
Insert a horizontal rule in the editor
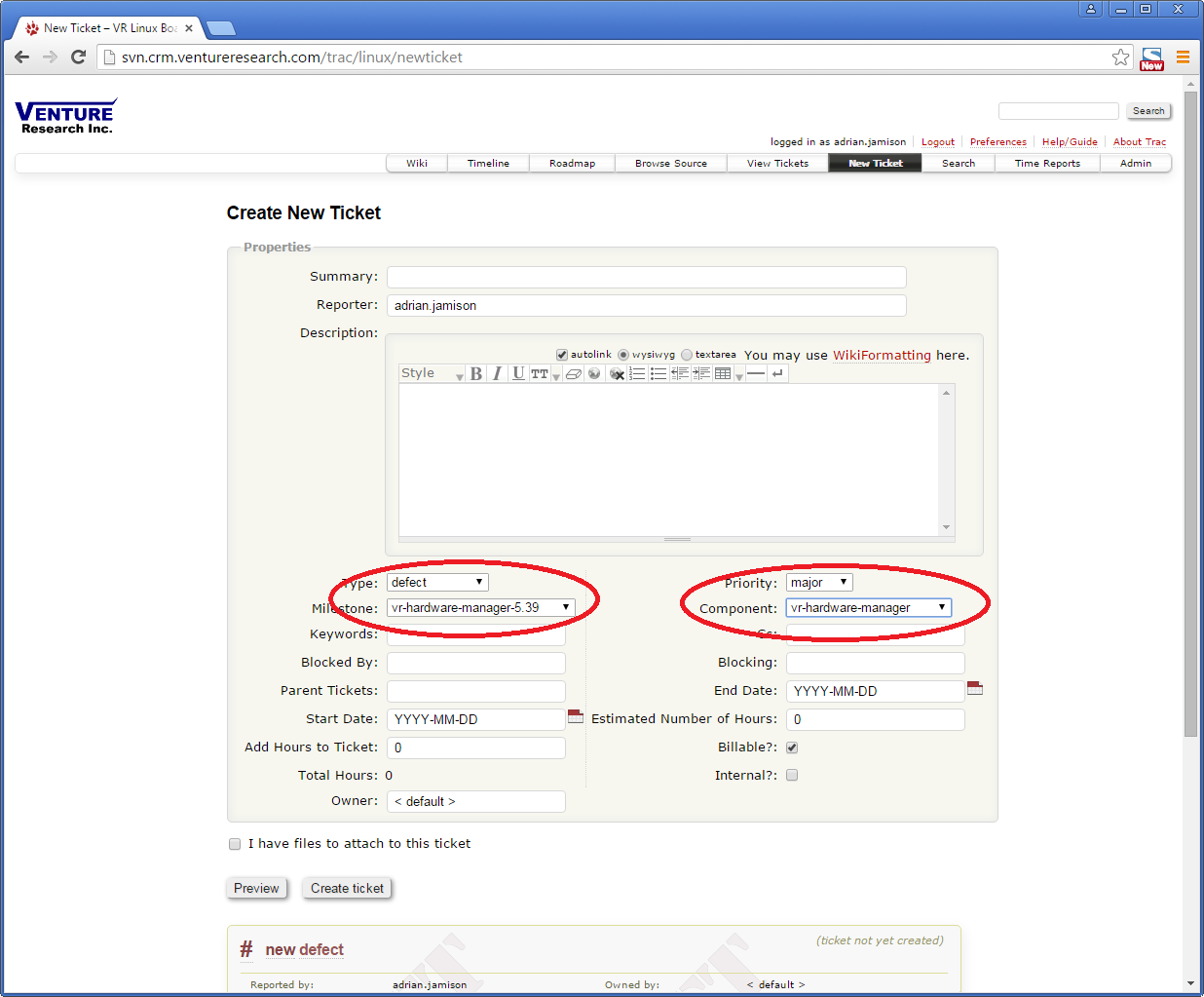(756, 373)
